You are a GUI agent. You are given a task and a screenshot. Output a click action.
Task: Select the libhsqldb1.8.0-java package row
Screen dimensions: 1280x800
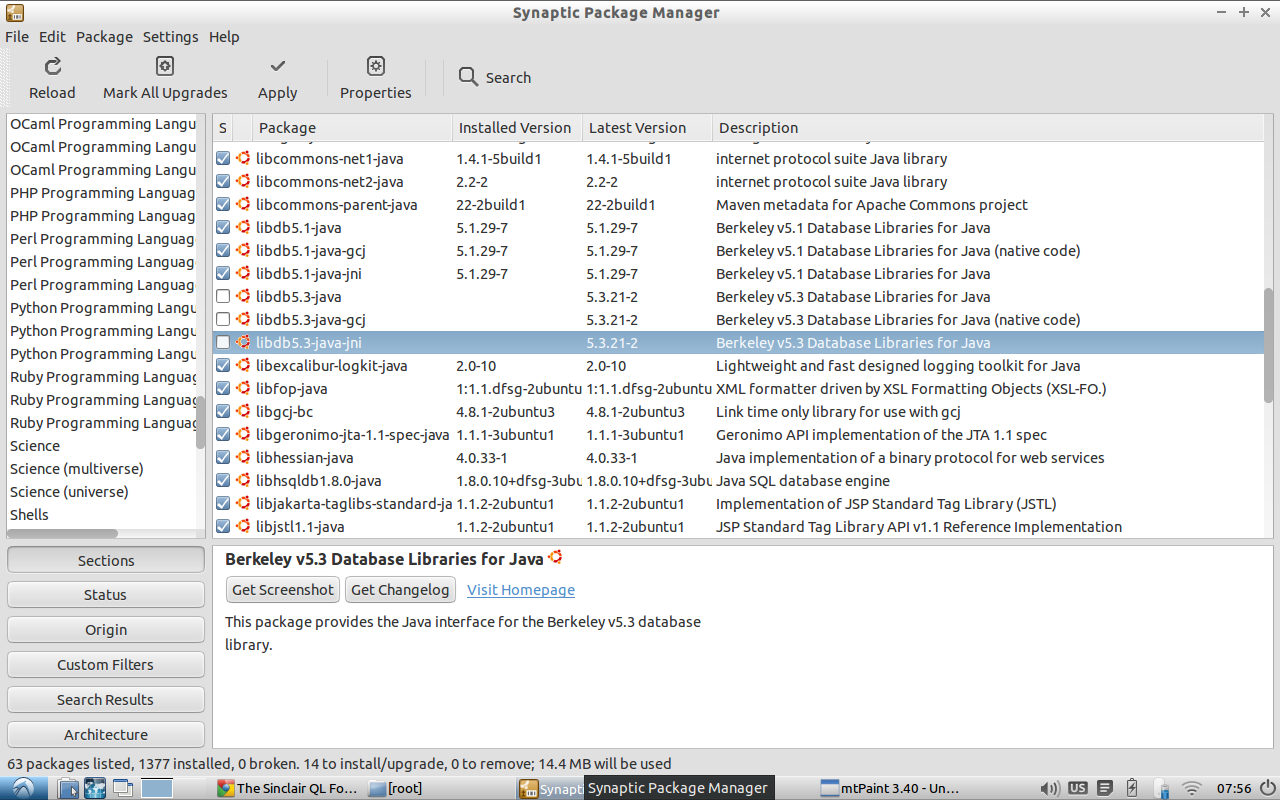[x=738, y=480]
